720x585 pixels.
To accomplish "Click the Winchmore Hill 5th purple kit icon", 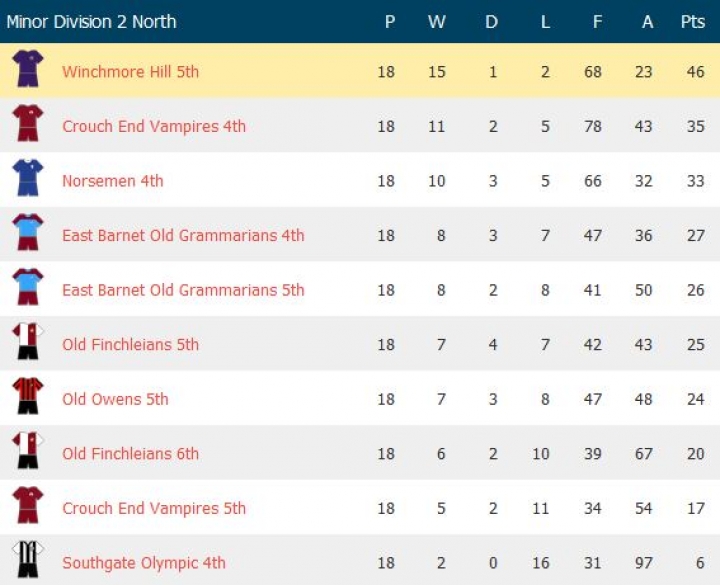I will (x=27, y=69).
